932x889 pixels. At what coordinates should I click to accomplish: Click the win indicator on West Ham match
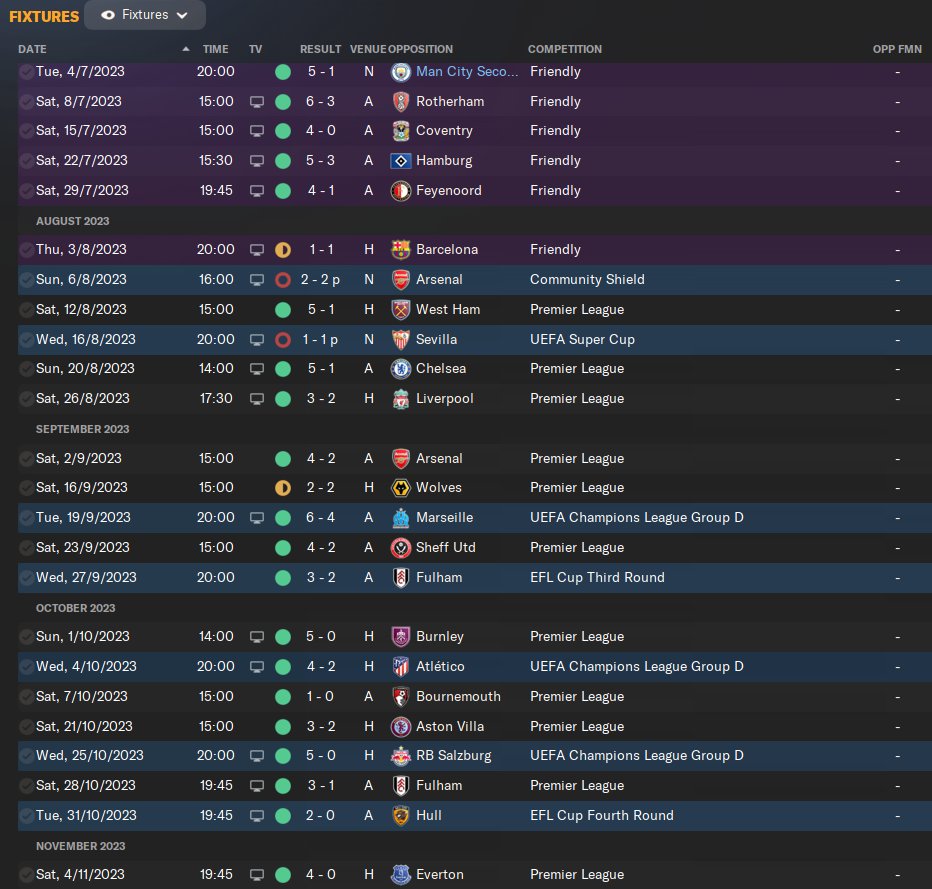(x=283, y=310)
